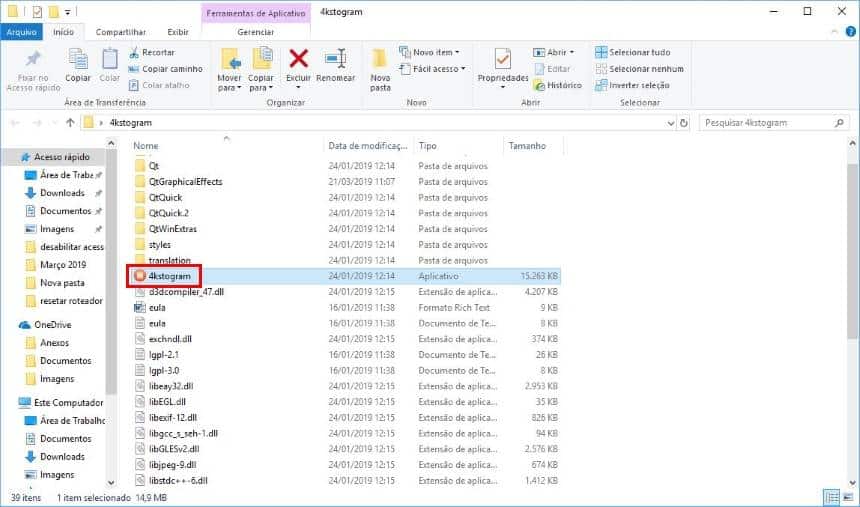Screen dimensions: 860x507
Task: Refresh the folder with the reload icon
Action: pos(684,123)
